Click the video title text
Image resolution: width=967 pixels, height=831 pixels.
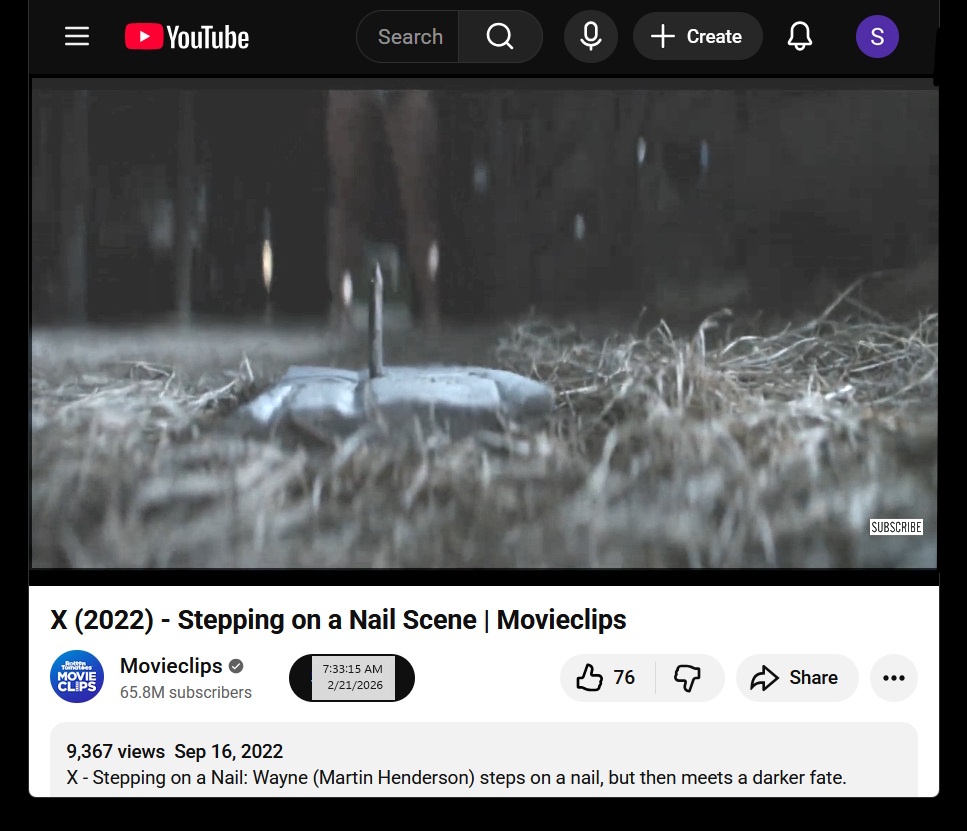tap(338, 620)
